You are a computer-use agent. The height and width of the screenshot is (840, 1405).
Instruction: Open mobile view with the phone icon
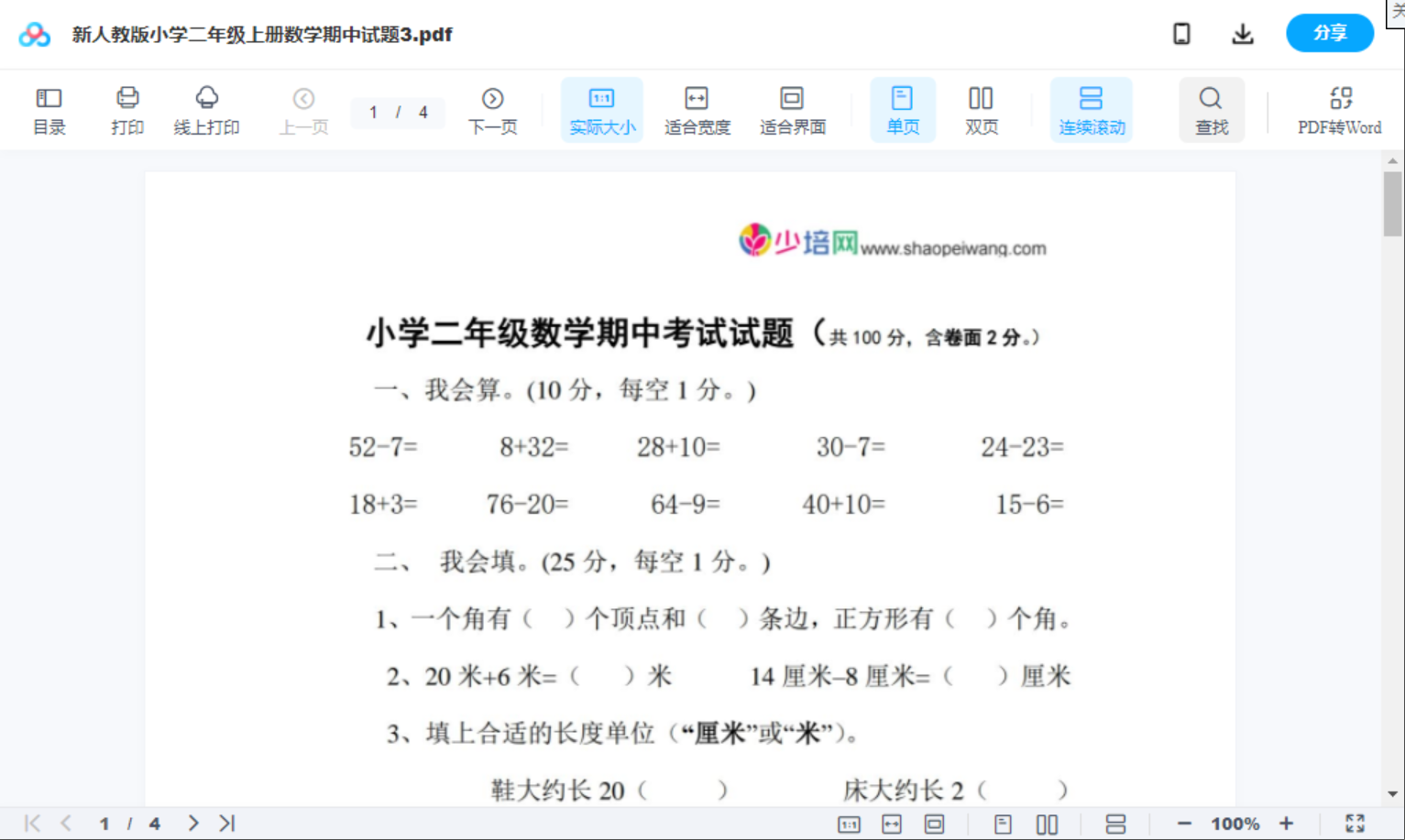1181,33
